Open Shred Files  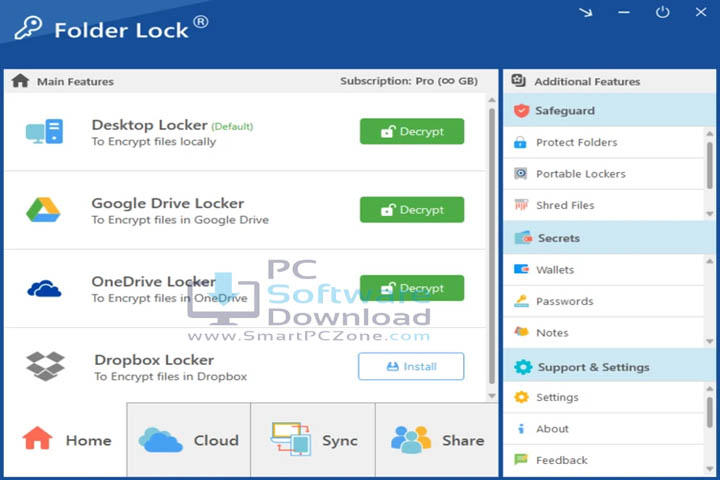[x=604, y=205]
